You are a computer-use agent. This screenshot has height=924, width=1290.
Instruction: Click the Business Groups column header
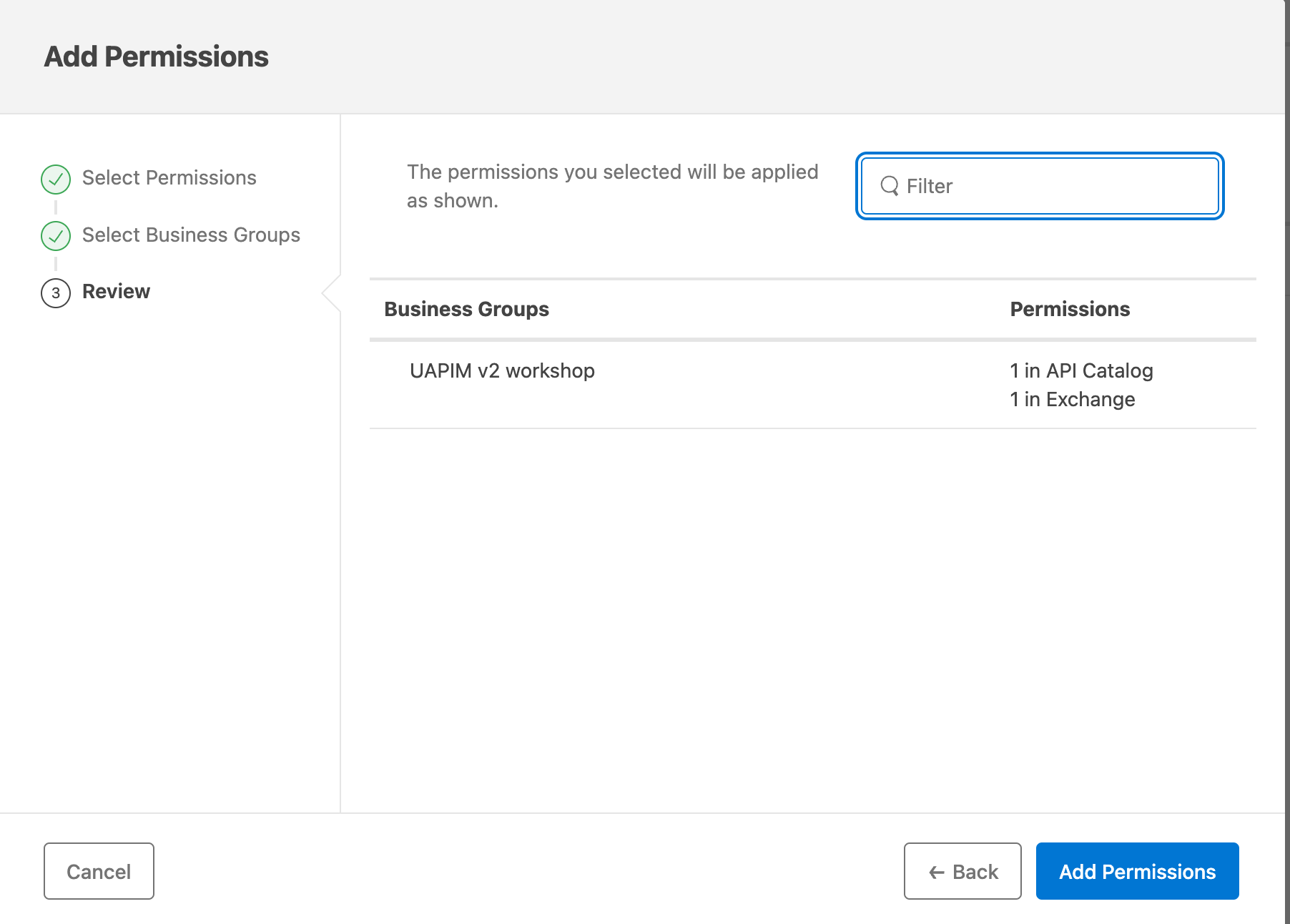[x=466, y=309]
